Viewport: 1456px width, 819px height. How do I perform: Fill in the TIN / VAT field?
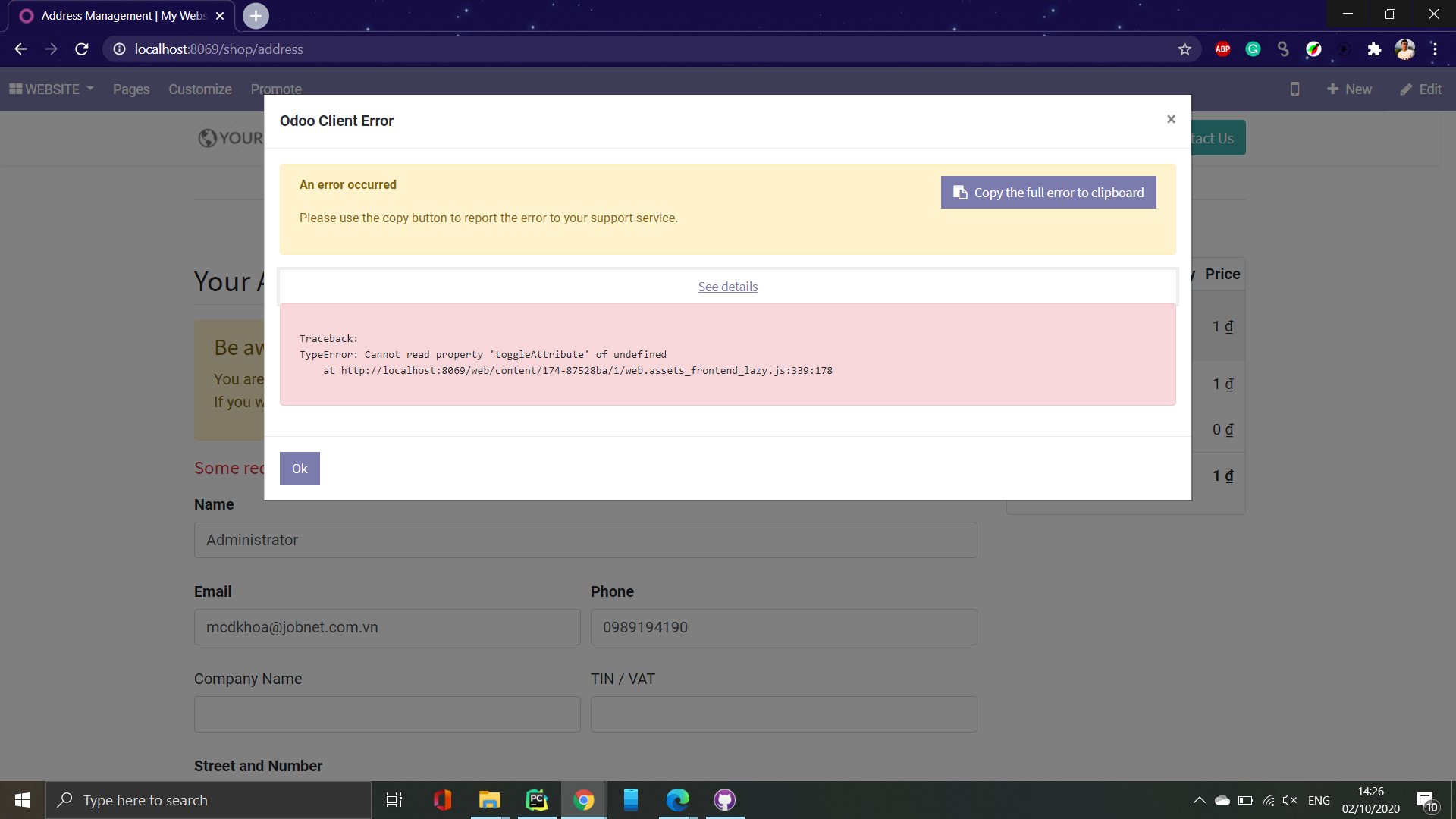pos(784,714)
